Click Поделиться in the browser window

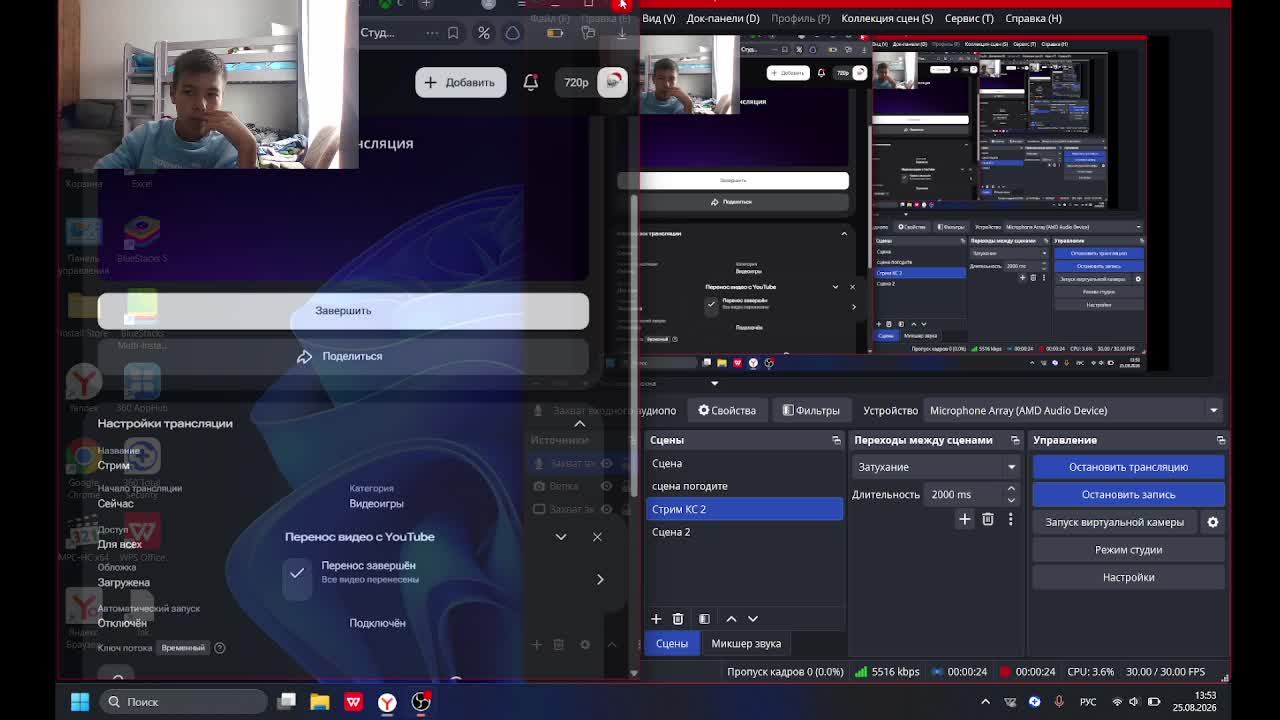(x=343, y=357)
